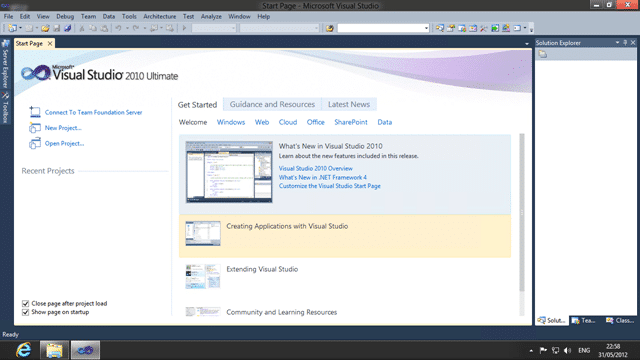640x360 pixels.
Task: Click Connect To Team Foundation Server
Action: coord(93,112)
